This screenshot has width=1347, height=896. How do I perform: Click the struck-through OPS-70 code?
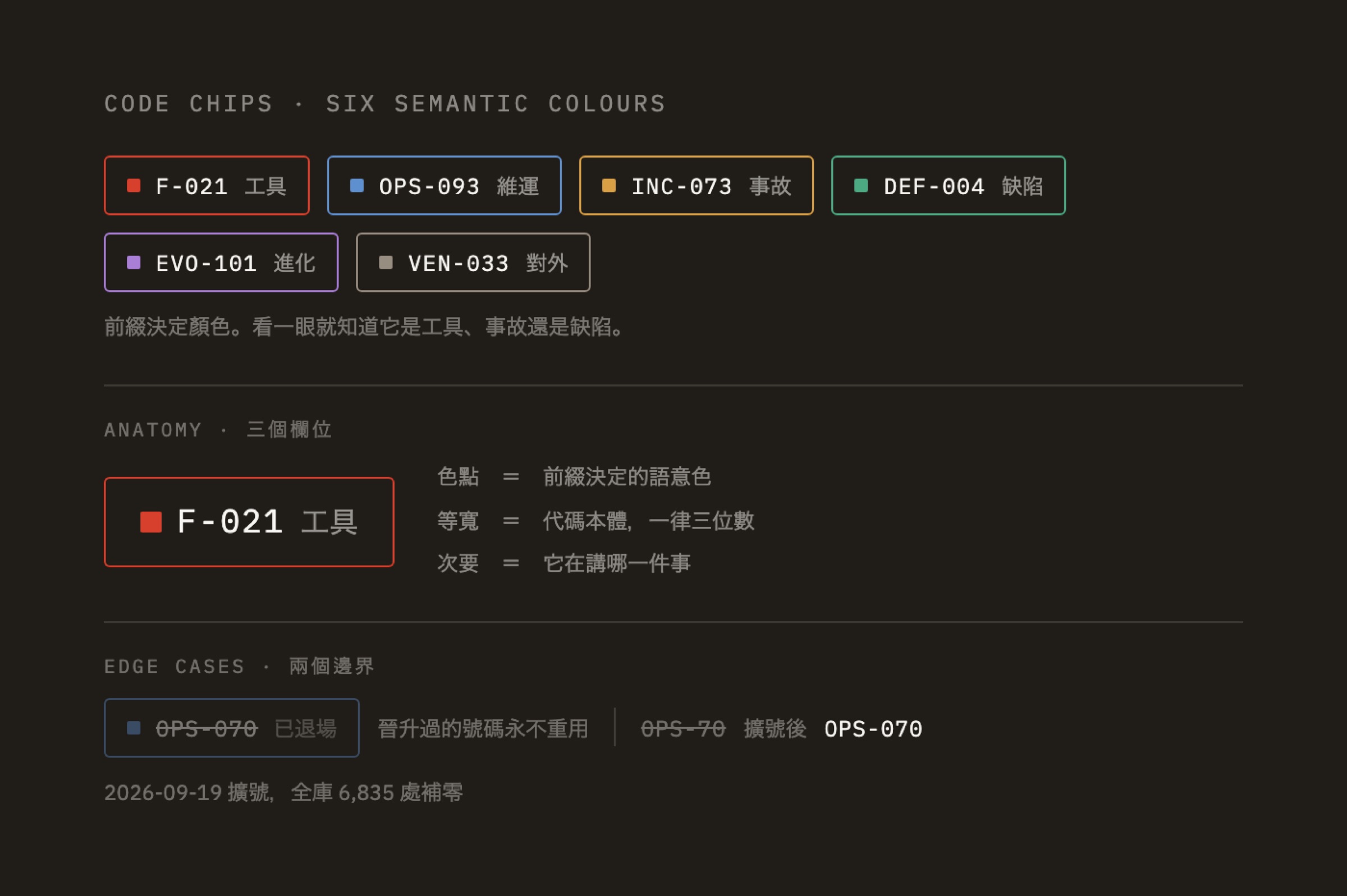683,729
